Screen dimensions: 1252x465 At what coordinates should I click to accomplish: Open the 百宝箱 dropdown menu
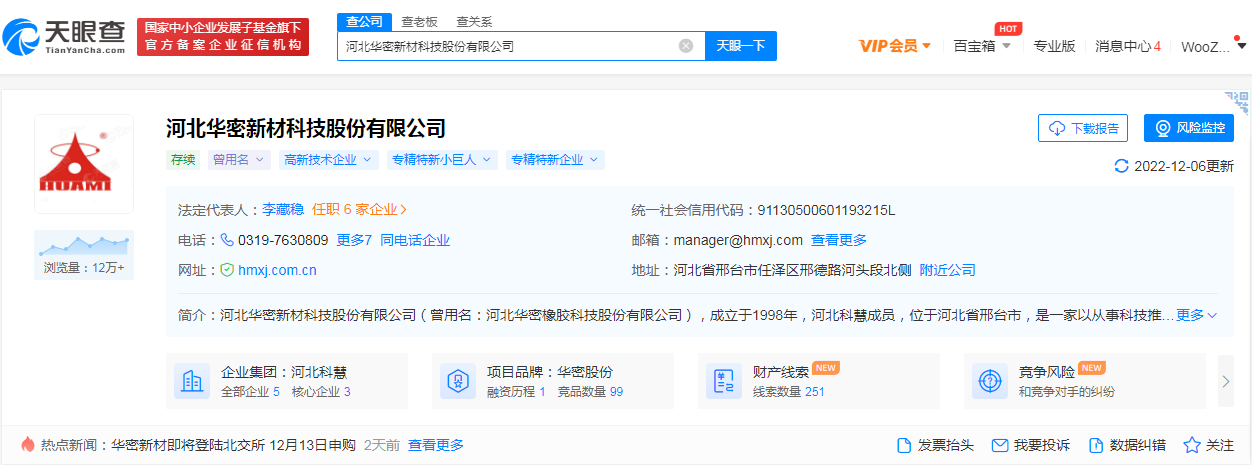point(982,46)
